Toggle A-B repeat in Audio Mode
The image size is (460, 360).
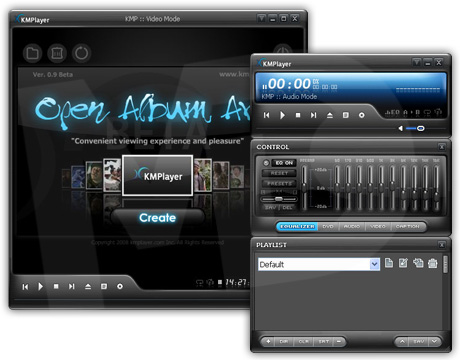411,113
